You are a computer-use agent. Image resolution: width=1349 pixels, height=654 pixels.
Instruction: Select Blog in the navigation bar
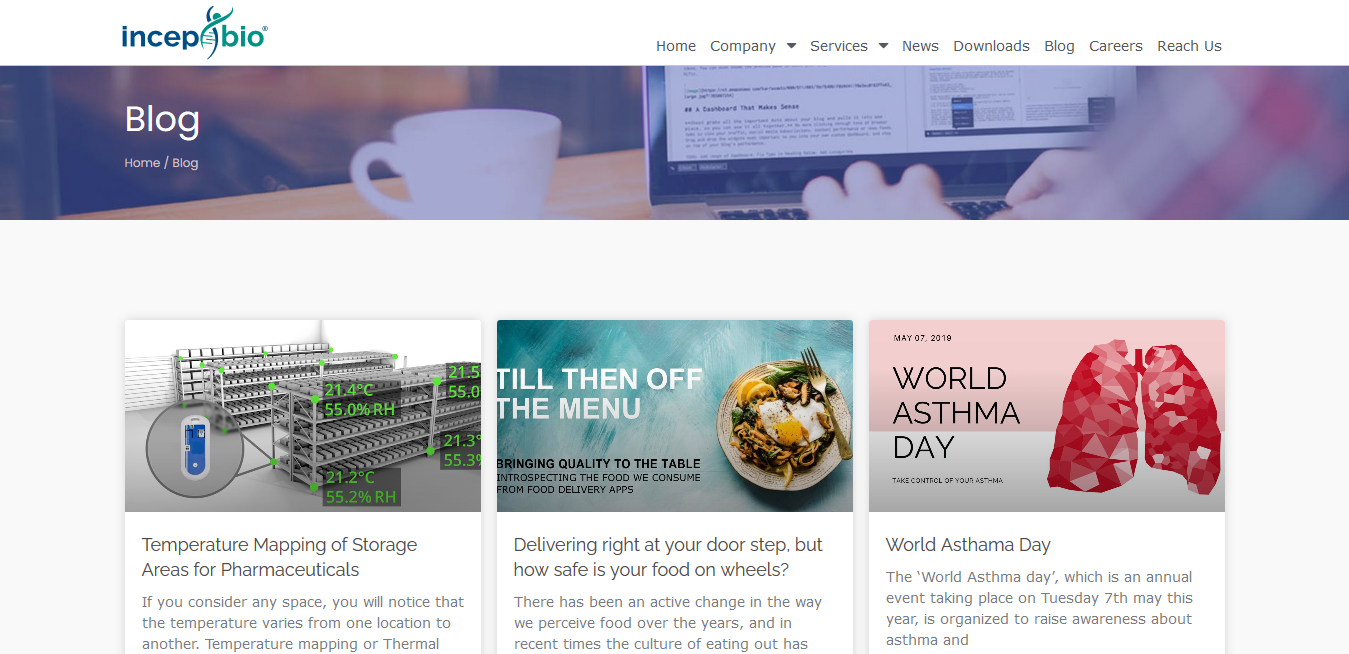coord(1059,46)
